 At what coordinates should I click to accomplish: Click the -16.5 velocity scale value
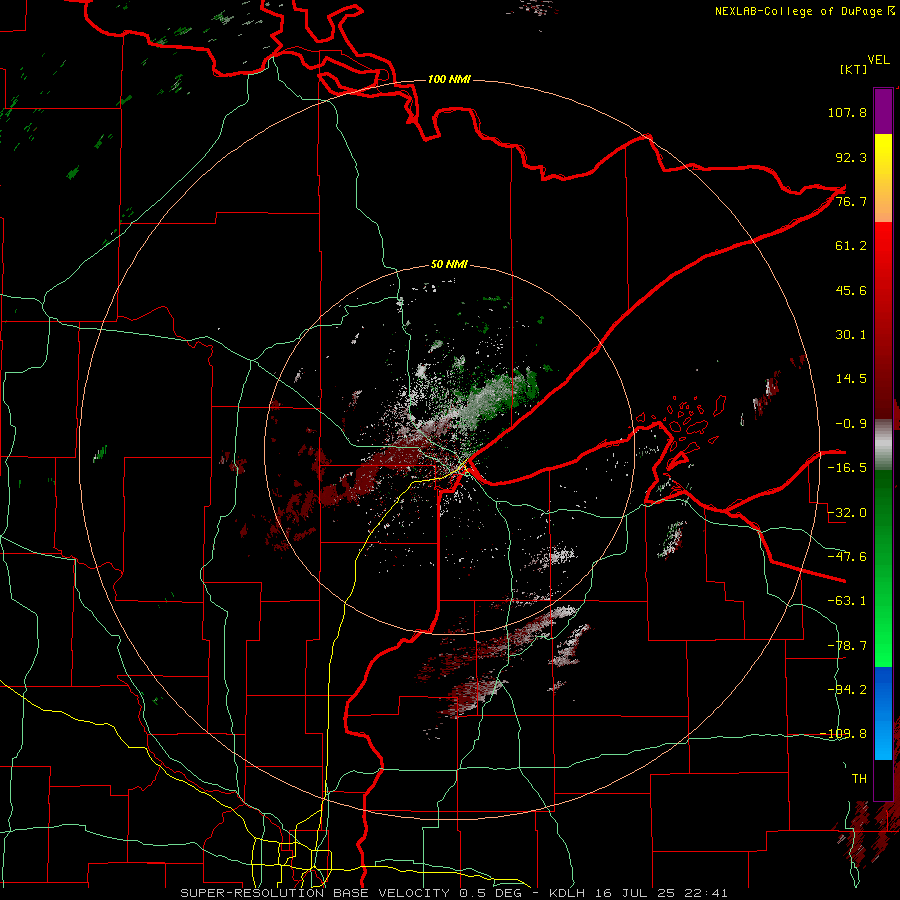(x=847, y=468)
